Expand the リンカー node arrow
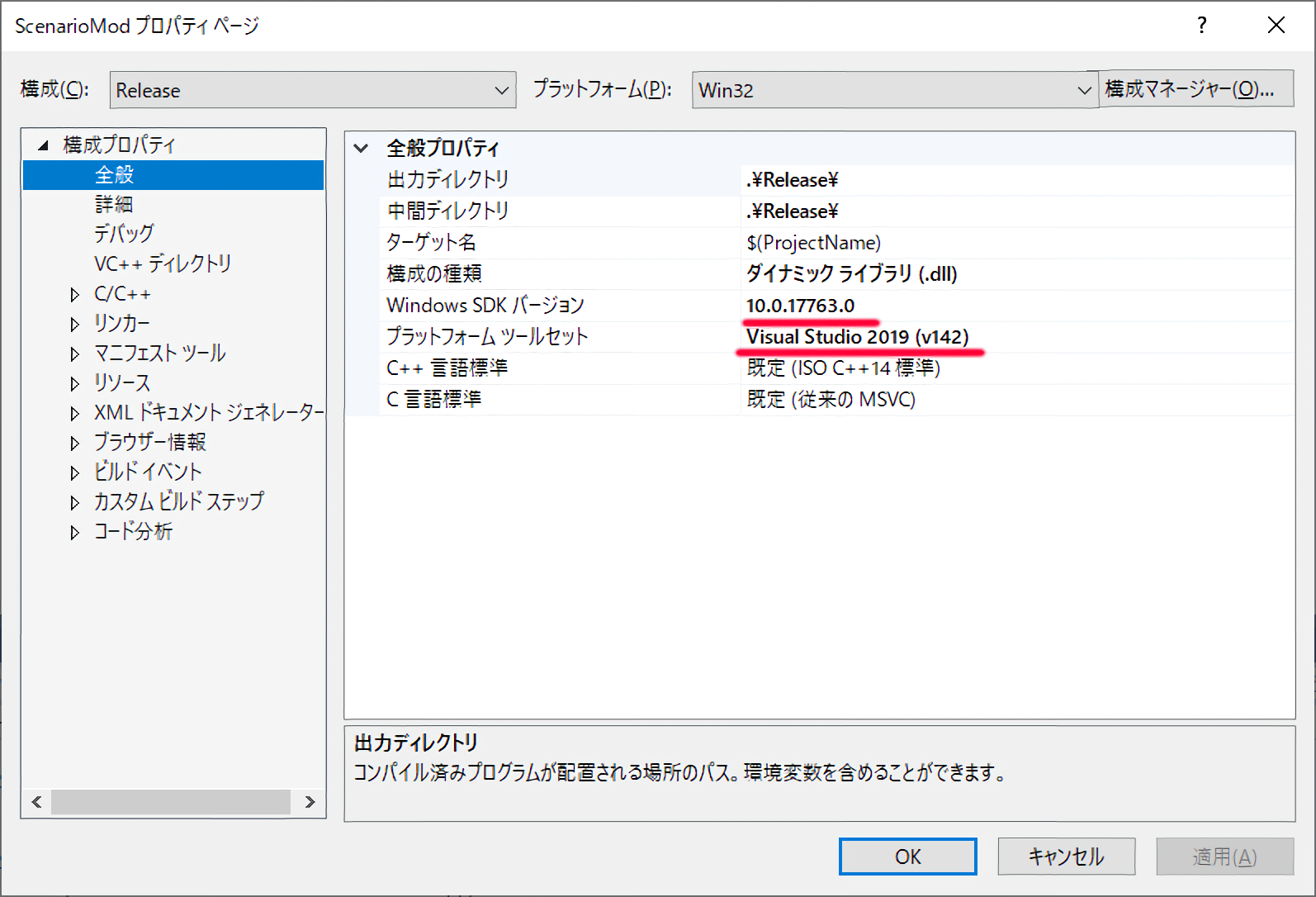This screenshot has width=1316, height=897. click(75, 325)
